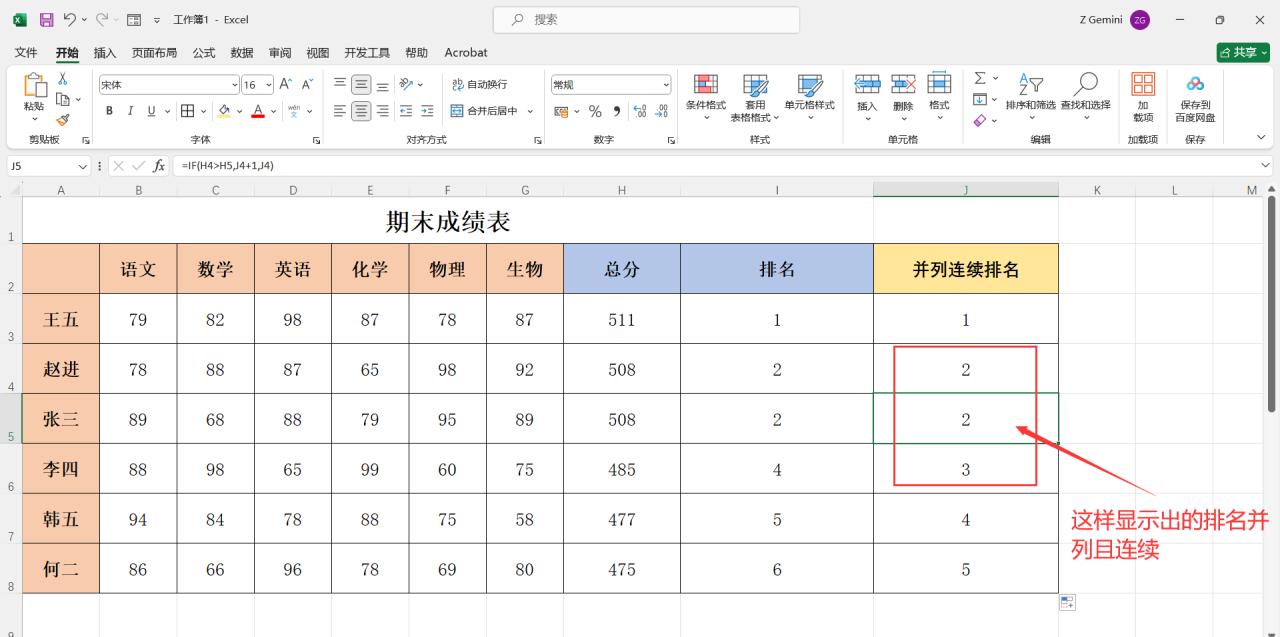Click the Conditional Formatting icon

point(706,85)
